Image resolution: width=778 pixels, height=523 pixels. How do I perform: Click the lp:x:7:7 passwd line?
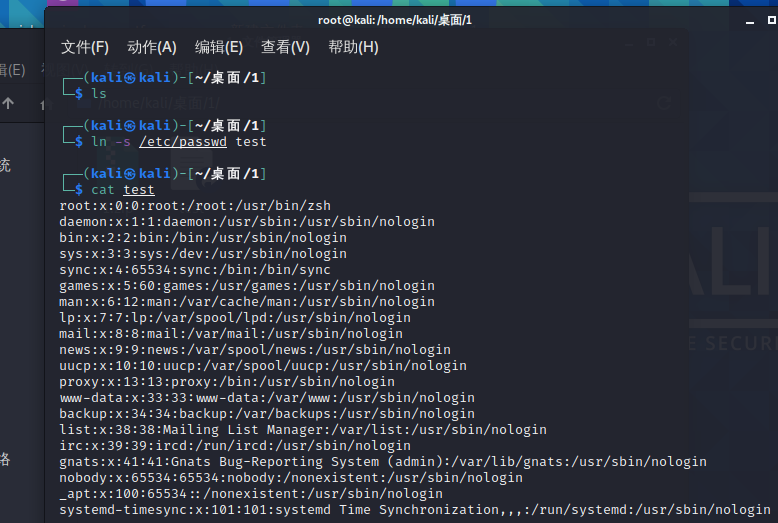point(235,318)
